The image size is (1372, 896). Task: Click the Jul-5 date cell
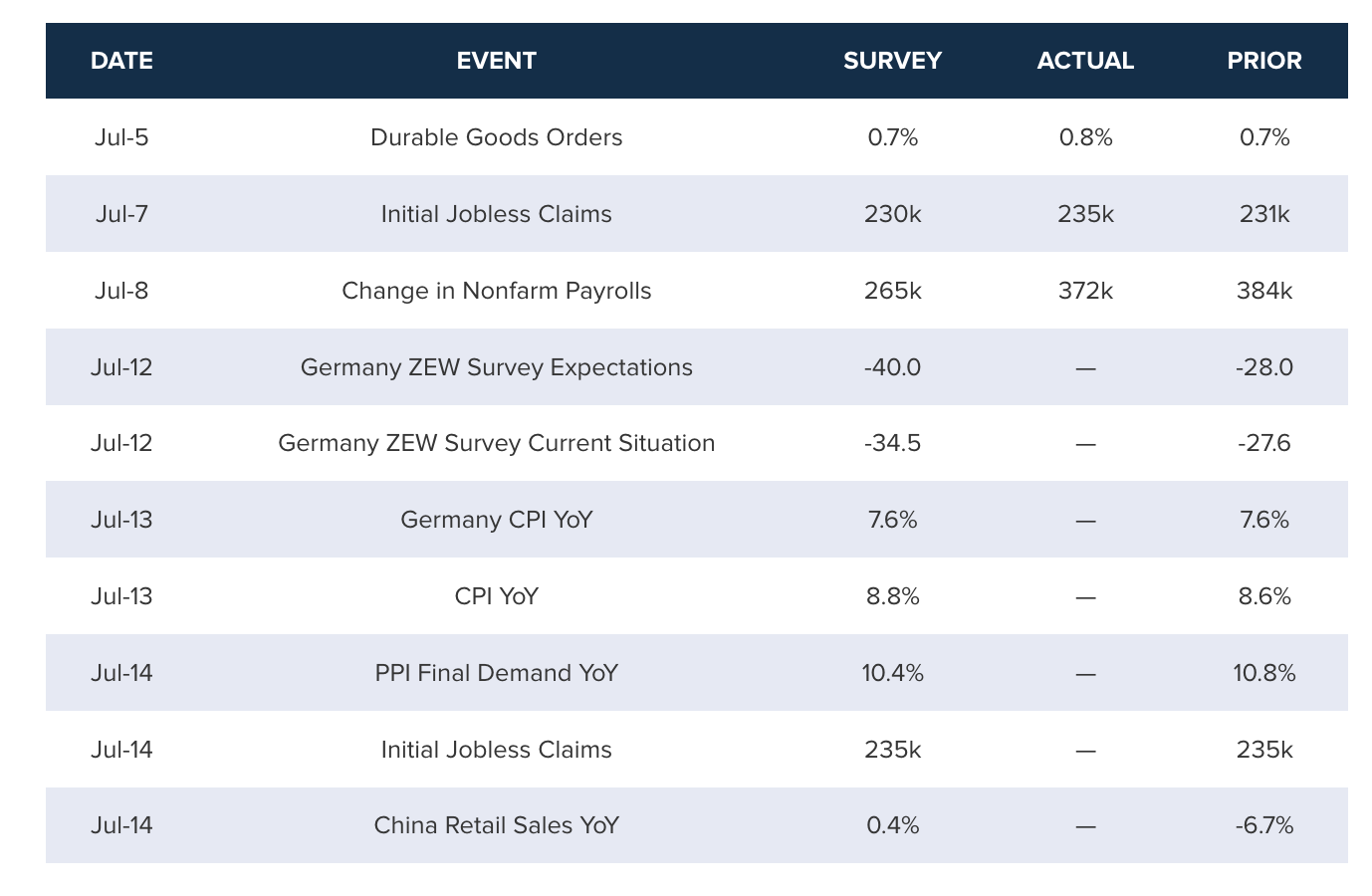click(x=121, y=137)
